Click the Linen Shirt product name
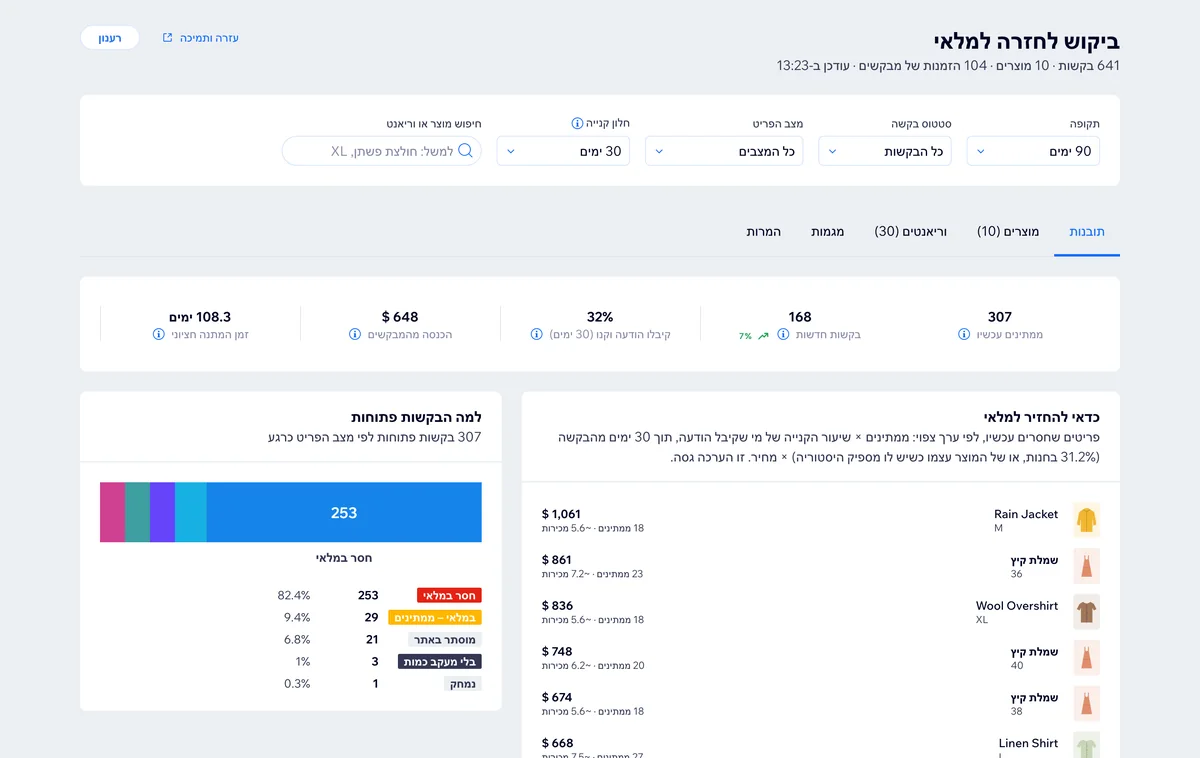The height and width of the screenshot is (758, 1200). pyautogui.click(x=1028, y=744)
